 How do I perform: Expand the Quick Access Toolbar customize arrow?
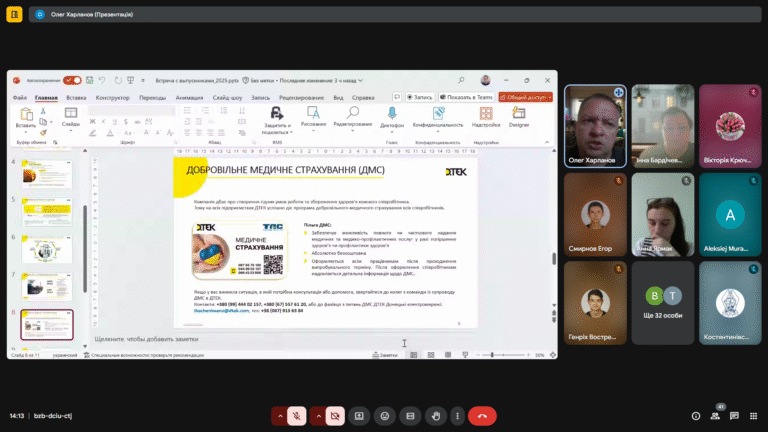click(143, 80)
